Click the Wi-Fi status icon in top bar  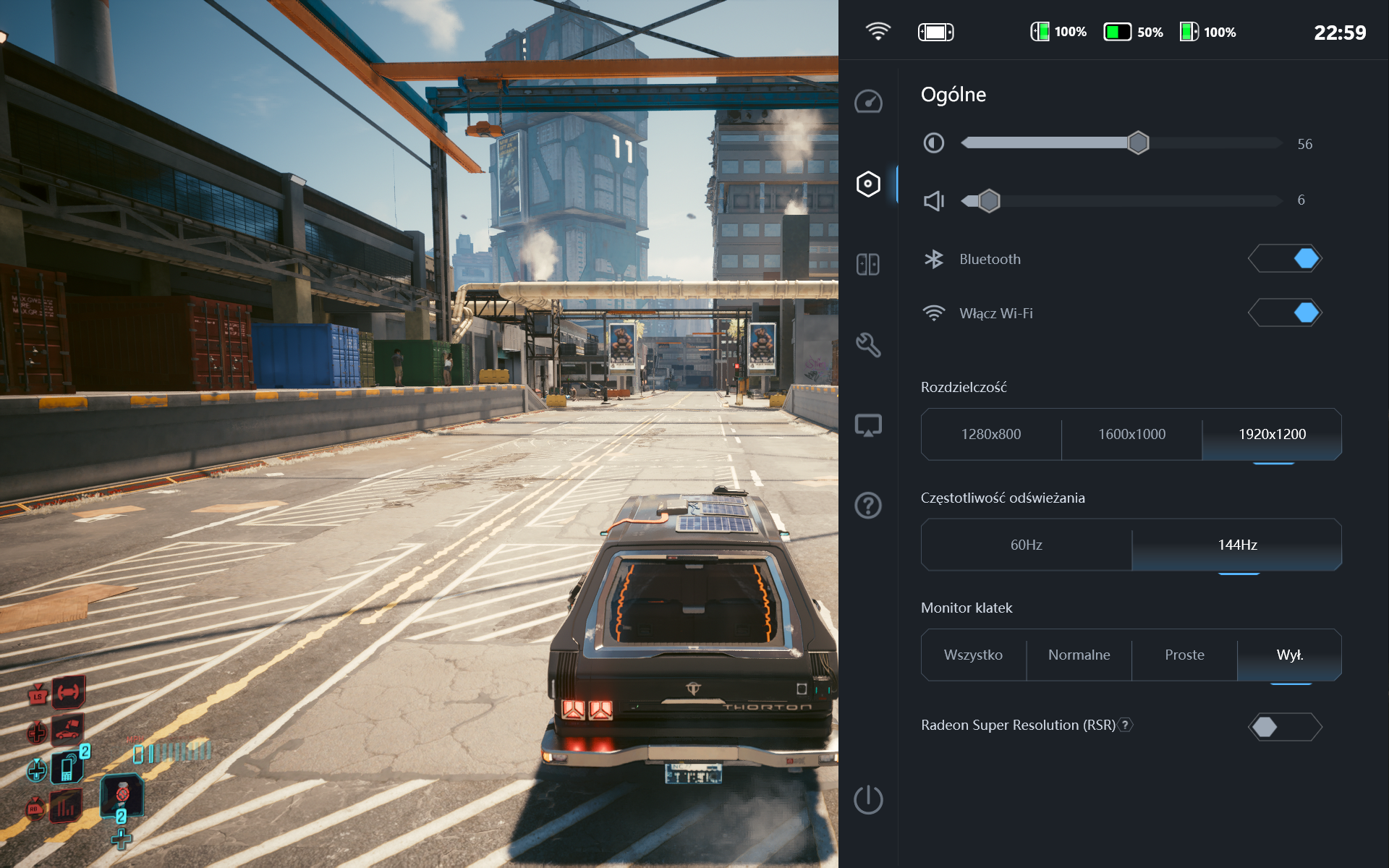point(878,31)
